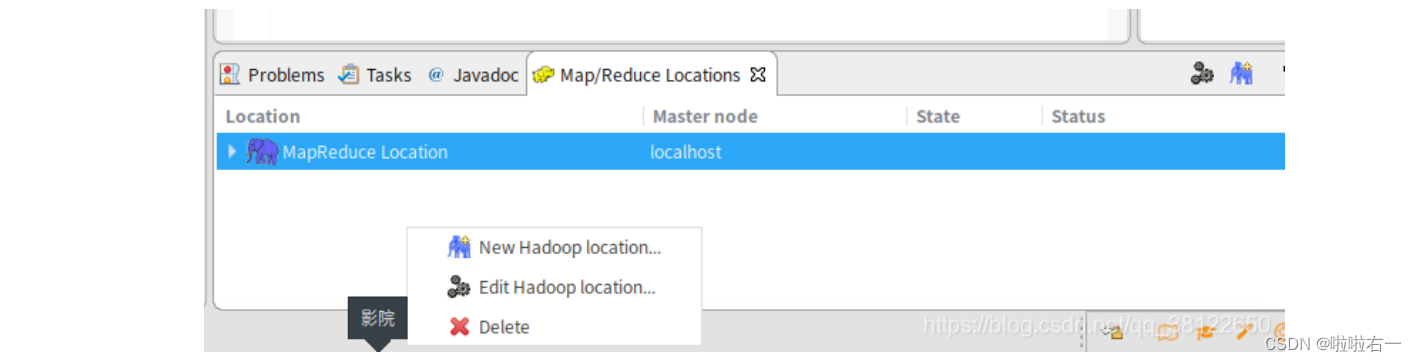Expand the MapReduce Location tree node
This screenshot has height=362, width=1416.
[232, 152]
